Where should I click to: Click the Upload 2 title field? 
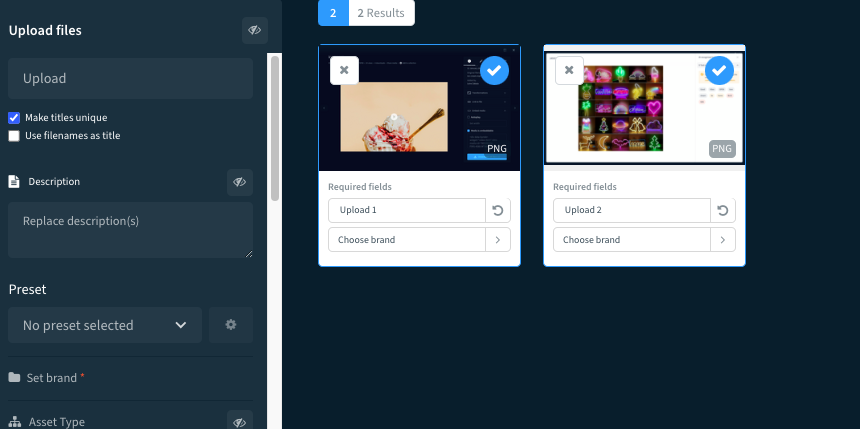point(632,210)
